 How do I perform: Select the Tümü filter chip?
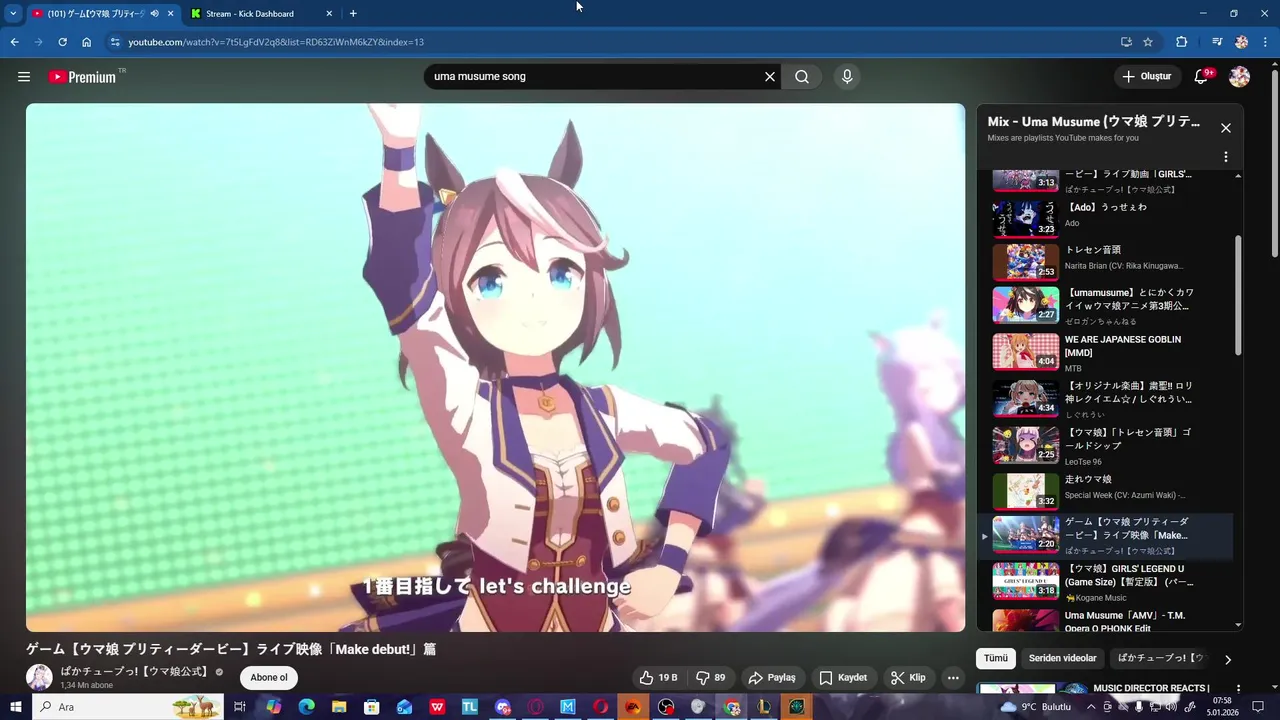point(996,658)
